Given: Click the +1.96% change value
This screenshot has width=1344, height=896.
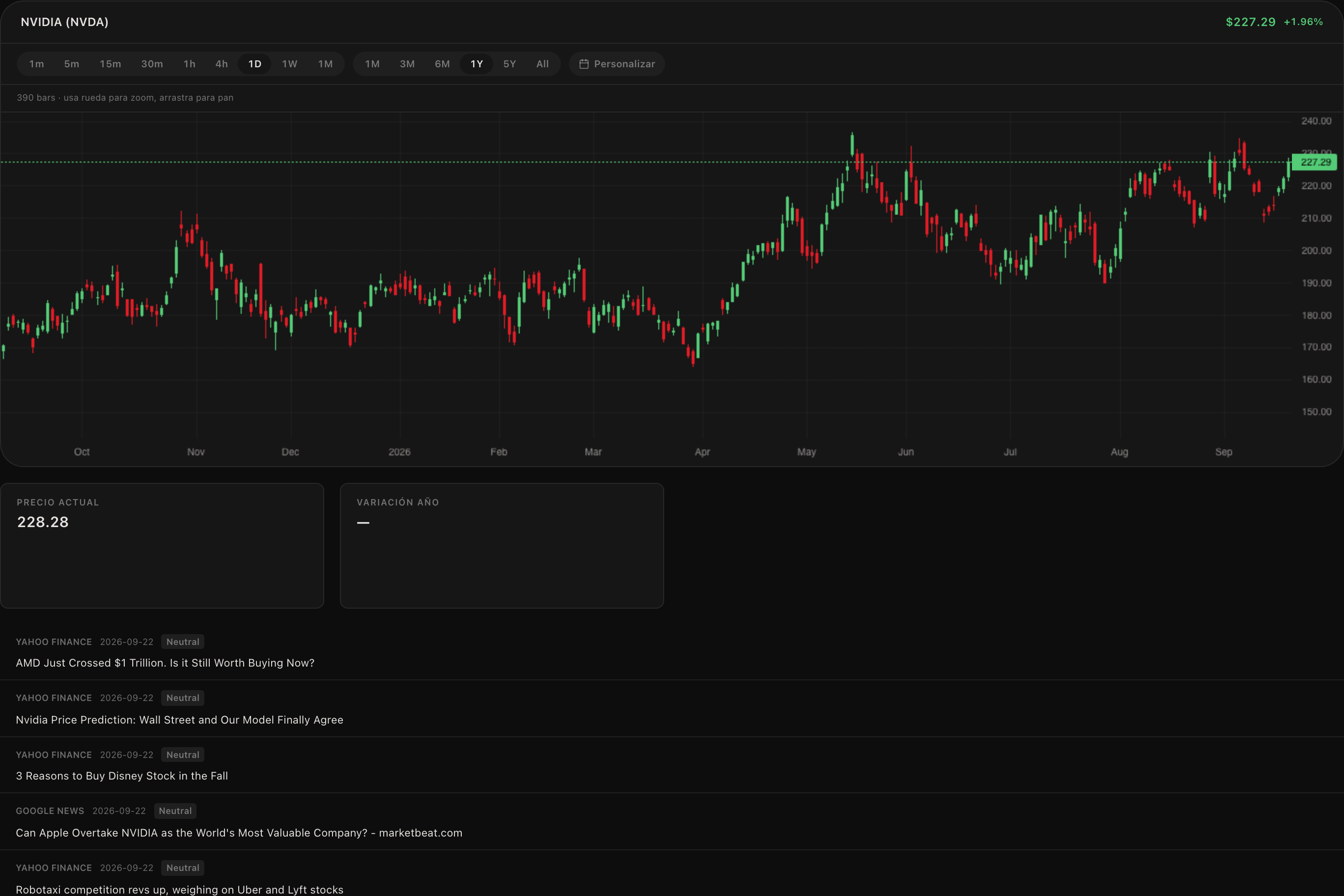Looking at the screenshot, I should pyautogui.click(x=1303, y=22).
